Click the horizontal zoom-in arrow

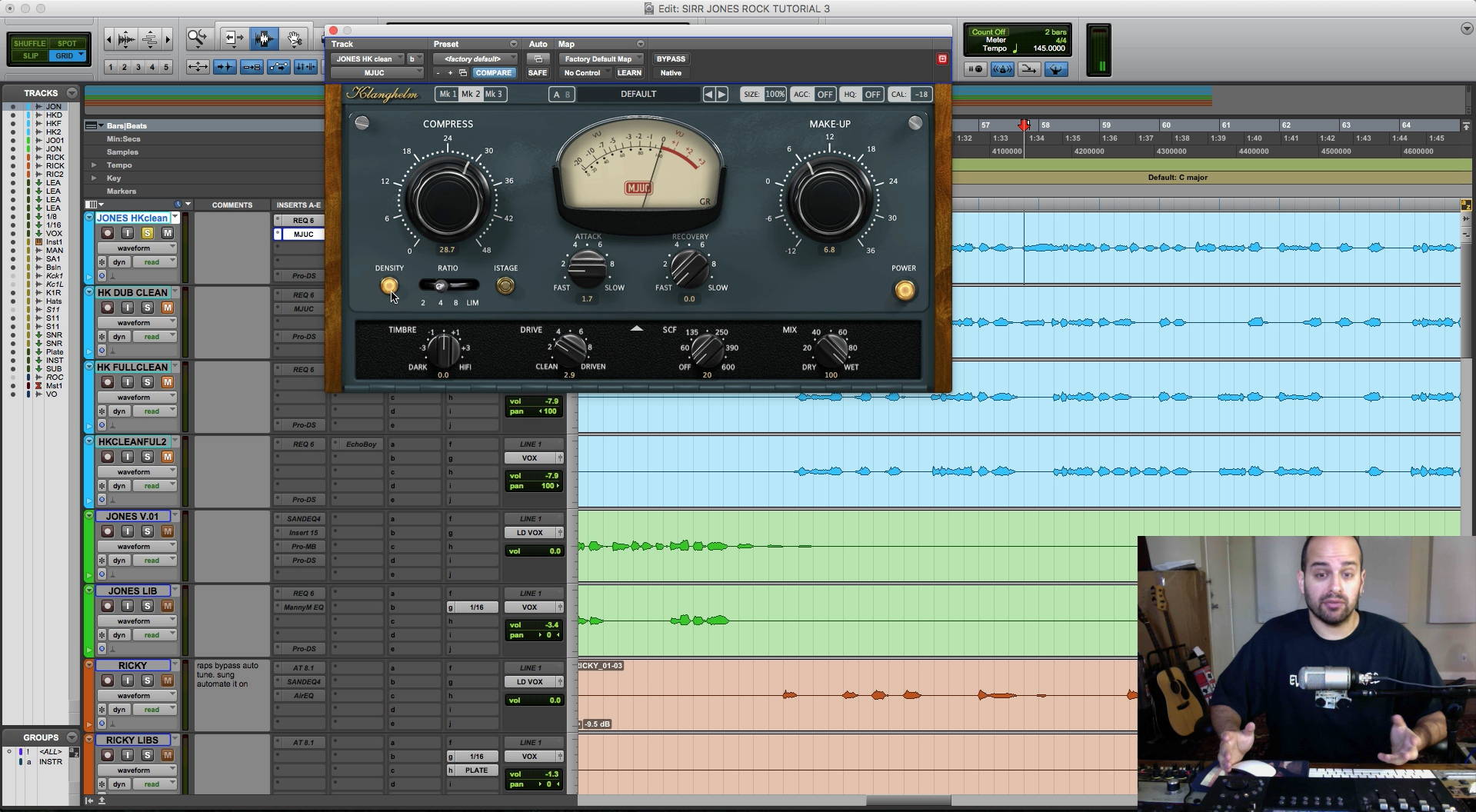[168, 38]
